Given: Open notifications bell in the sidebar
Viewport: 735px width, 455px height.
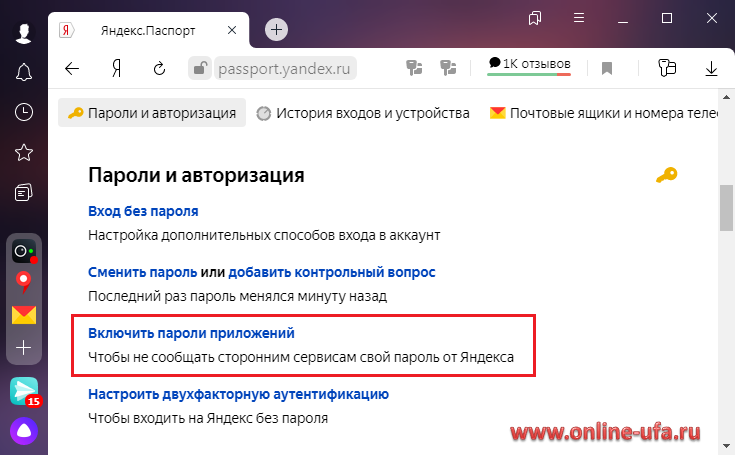Looking at the screenshot, I should [x=24, y=73].
